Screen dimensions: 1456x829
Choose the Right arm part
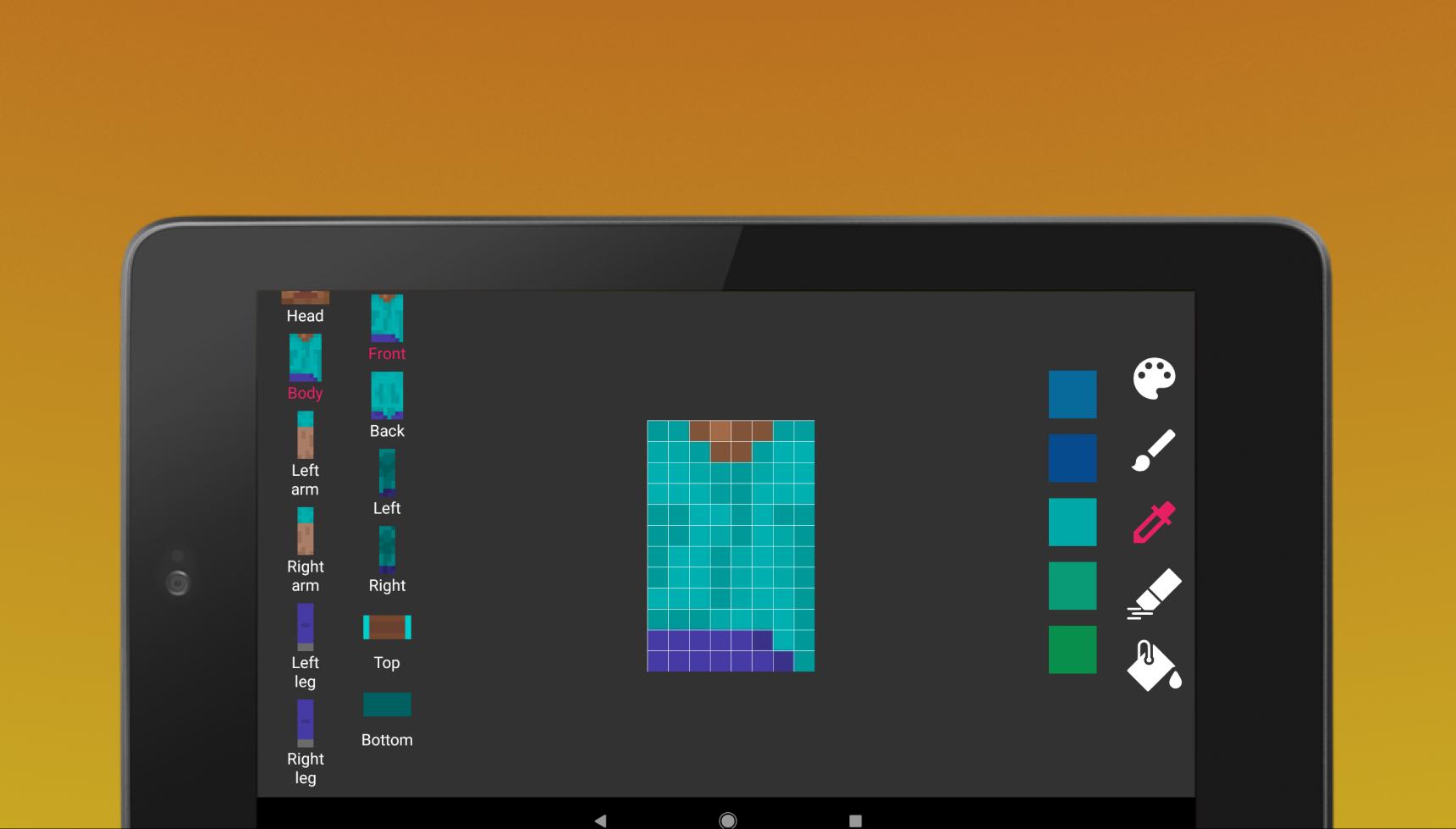[x=305, y=550]
